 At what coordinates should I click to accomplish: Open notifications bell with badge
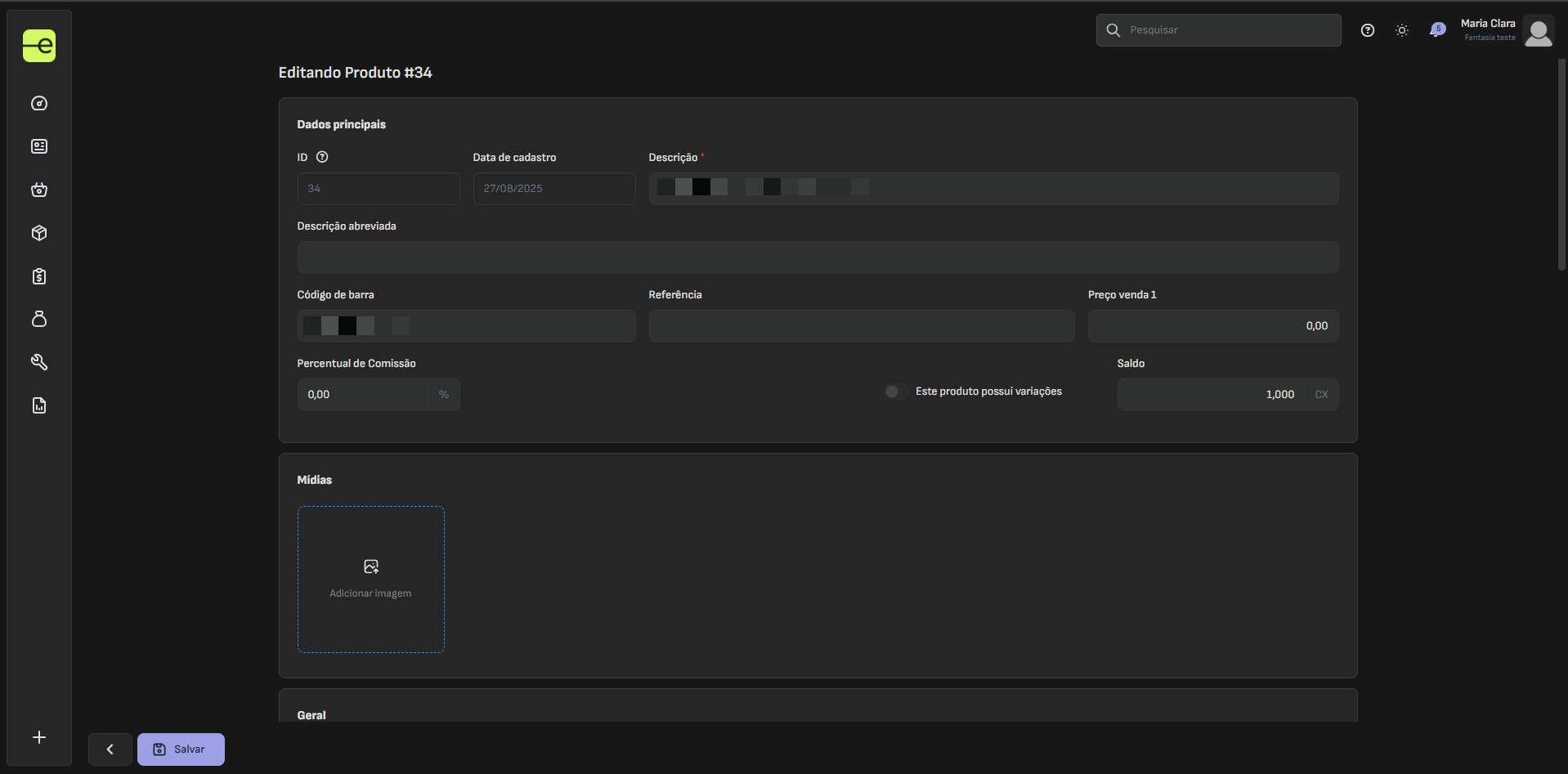click(1437, 30)
